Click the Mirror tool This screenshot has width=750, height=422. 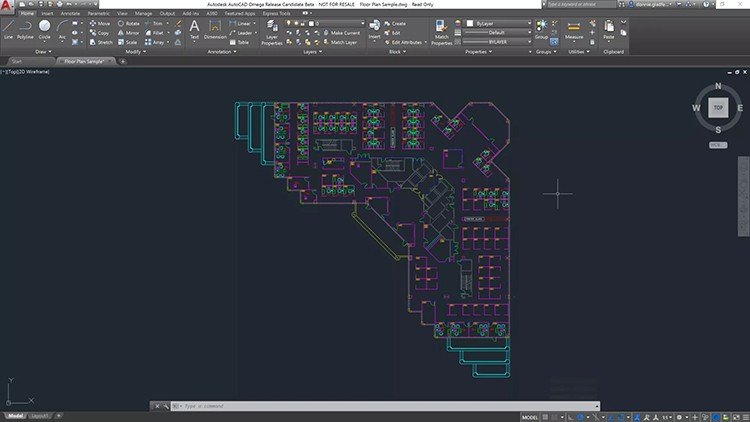pyautogui.click(x=129, y=33)
